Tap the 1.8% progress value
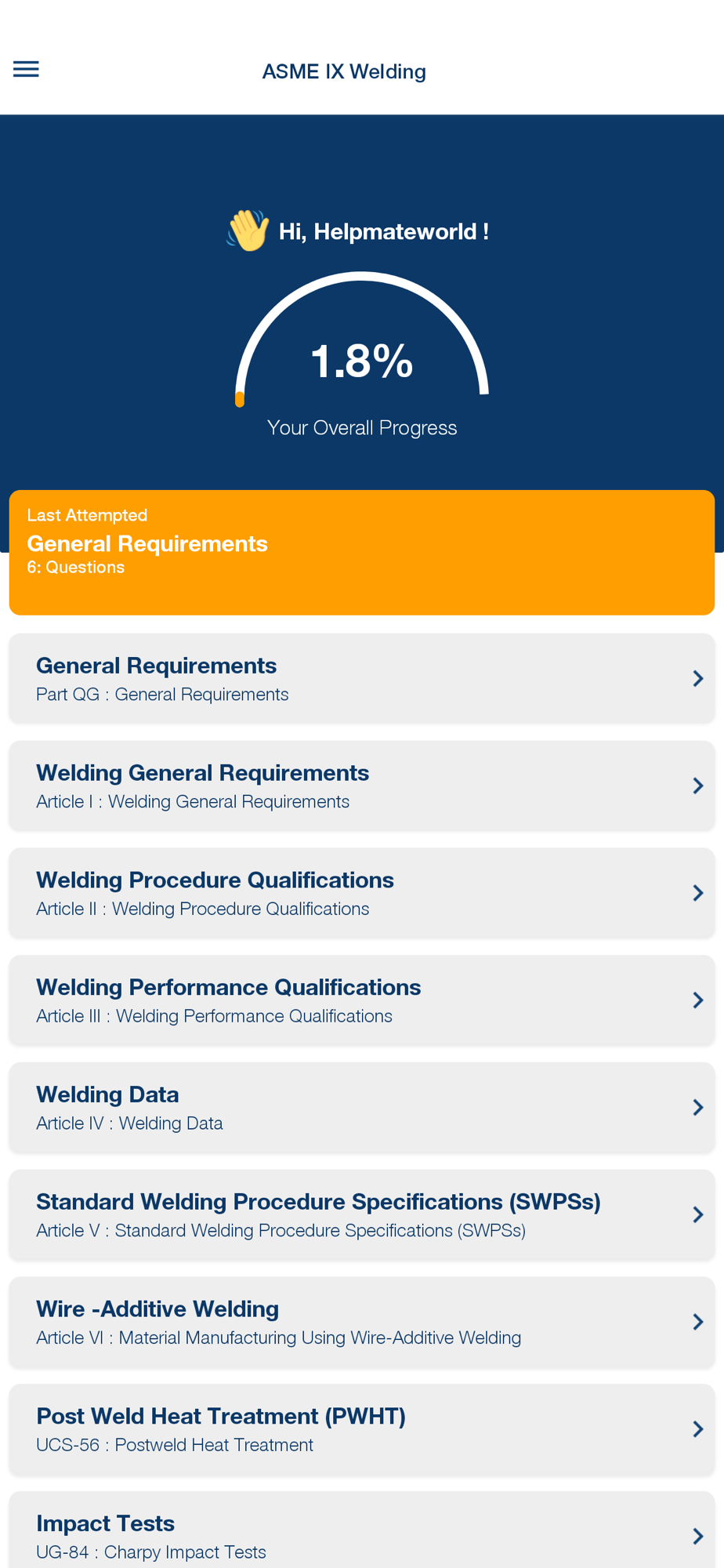 tap(362, 361)
